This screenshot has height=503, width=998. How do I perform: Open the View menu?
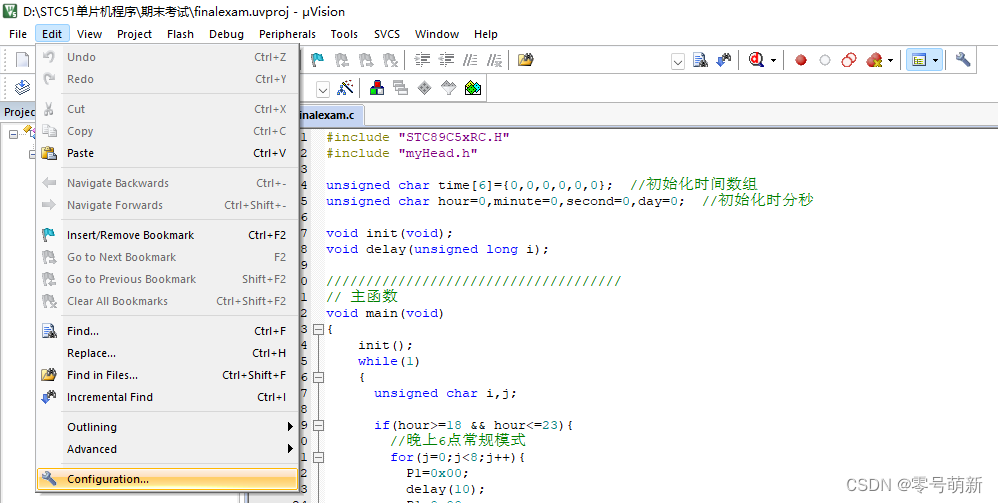click(89, 34)
